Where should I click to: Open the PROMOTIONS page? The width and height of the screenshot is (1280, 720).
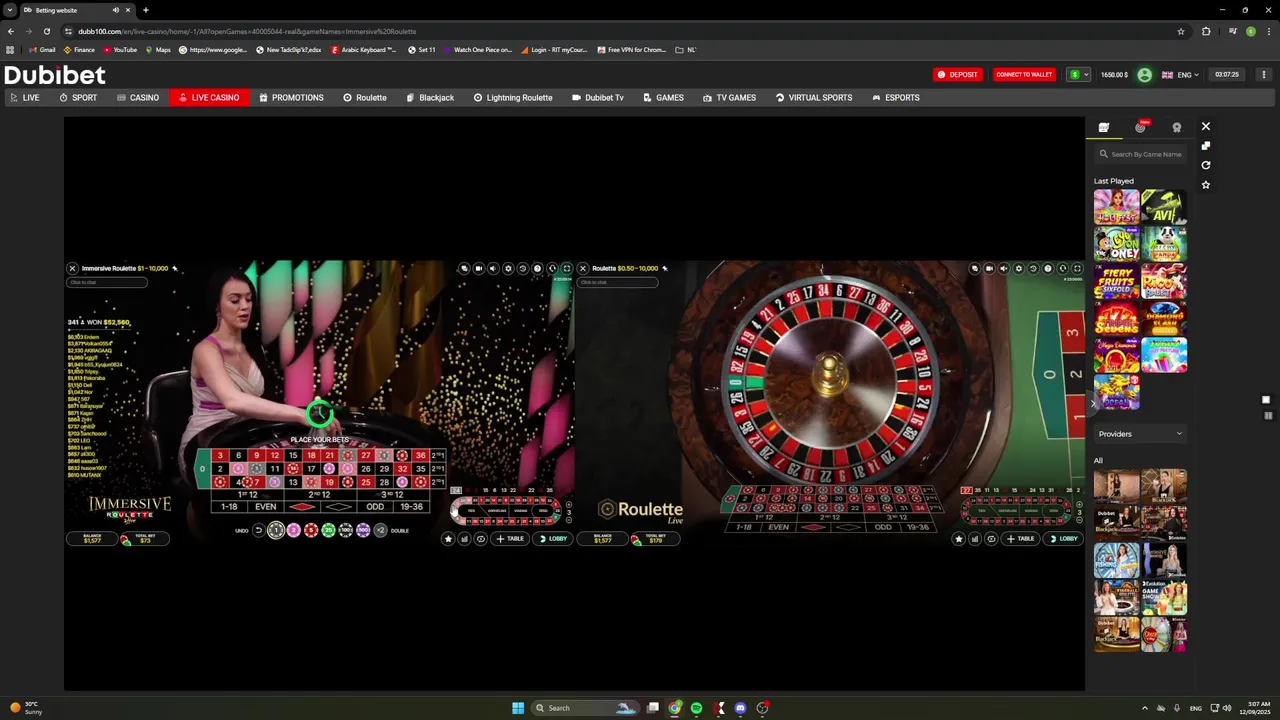pos(291,97)
